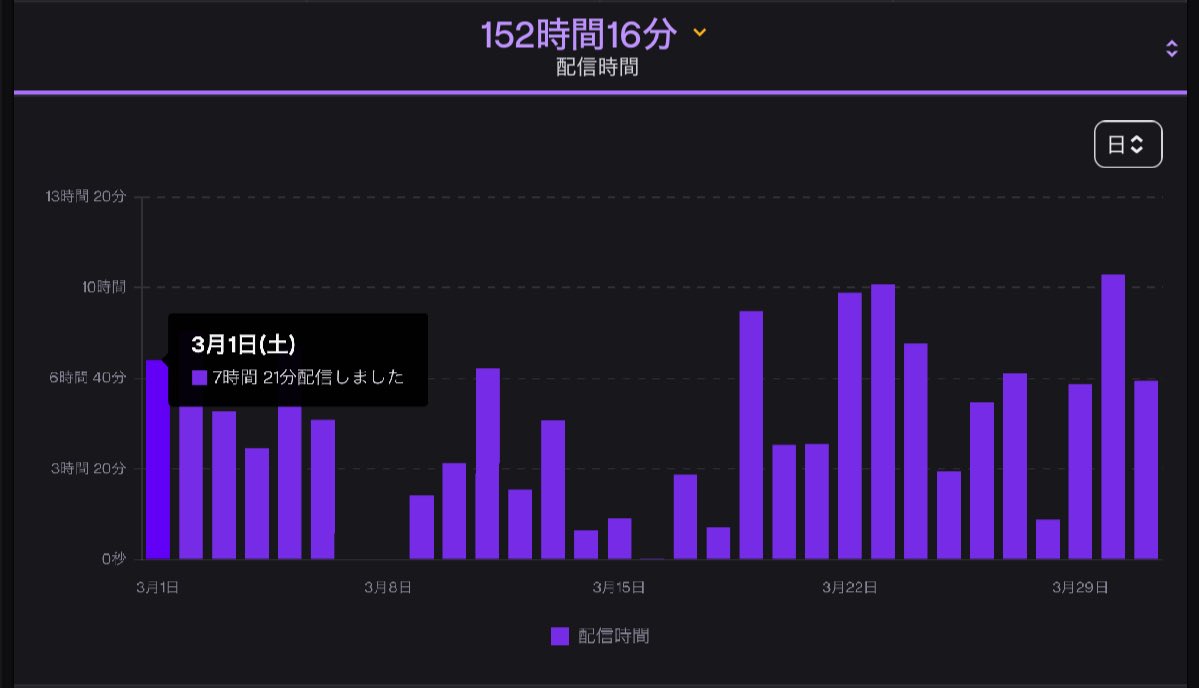
Task: Click the 3月2日 bar in the chart
Action: (191, 482)
